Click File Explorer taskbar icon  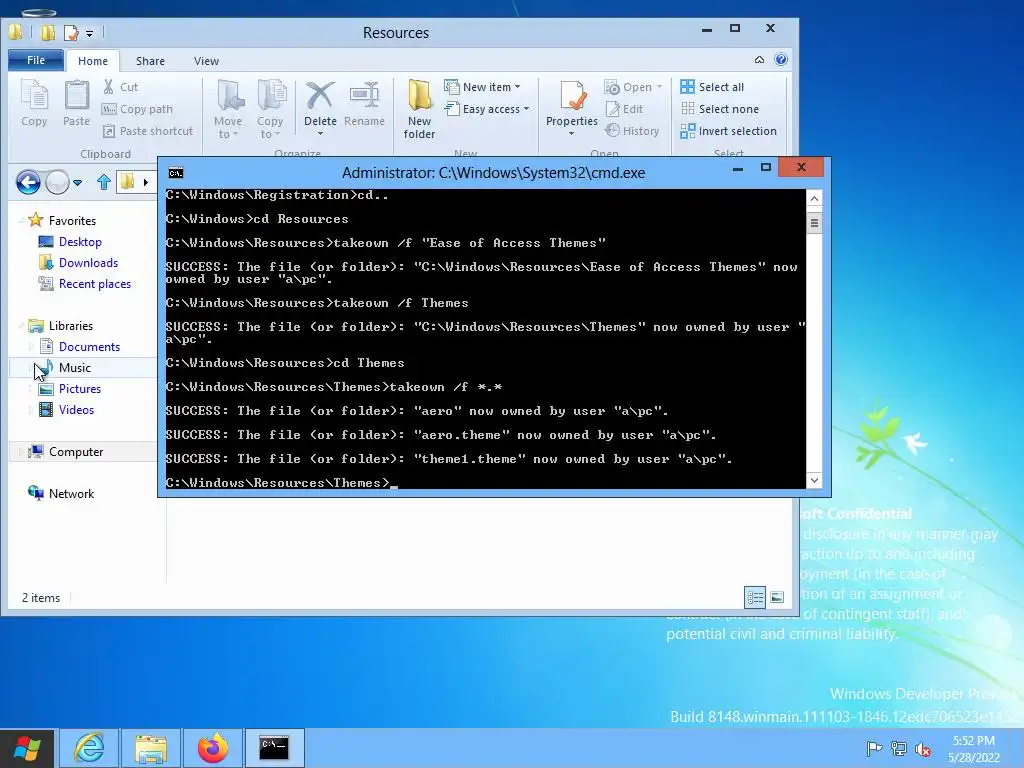tap(151, 748)
